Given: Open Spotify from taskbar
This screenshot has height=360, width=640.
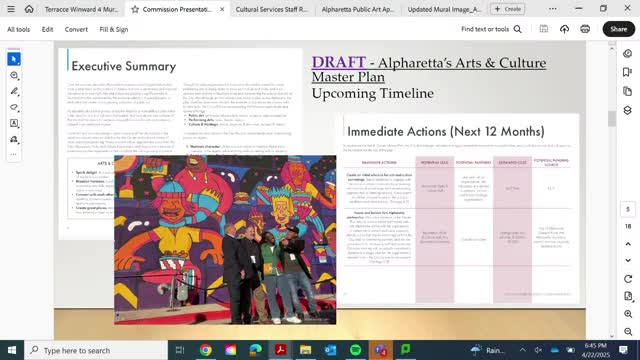Looking at the screenshot, I should [x=356, y=350].
